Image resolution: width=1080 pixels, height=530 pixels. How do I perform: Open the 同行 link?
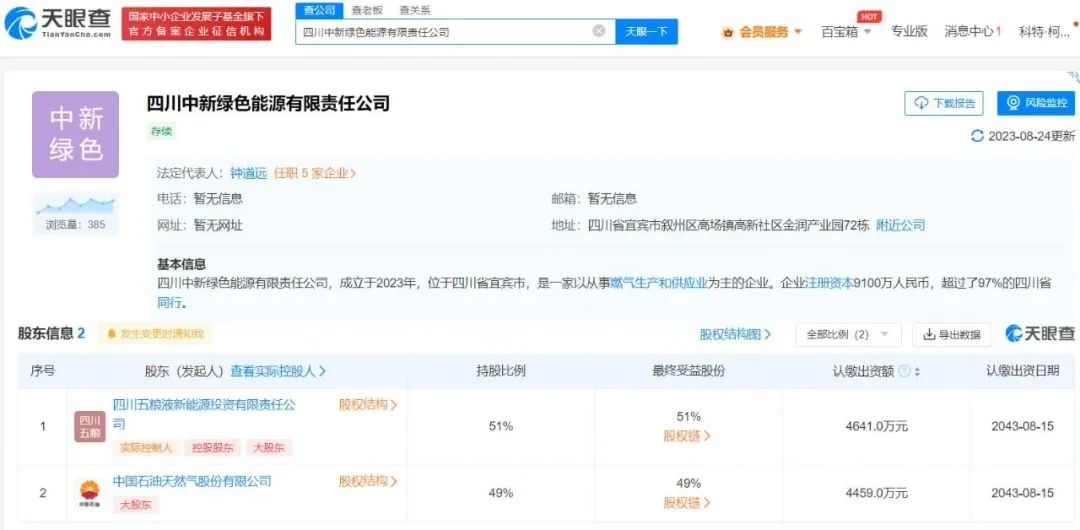[169, 303]
